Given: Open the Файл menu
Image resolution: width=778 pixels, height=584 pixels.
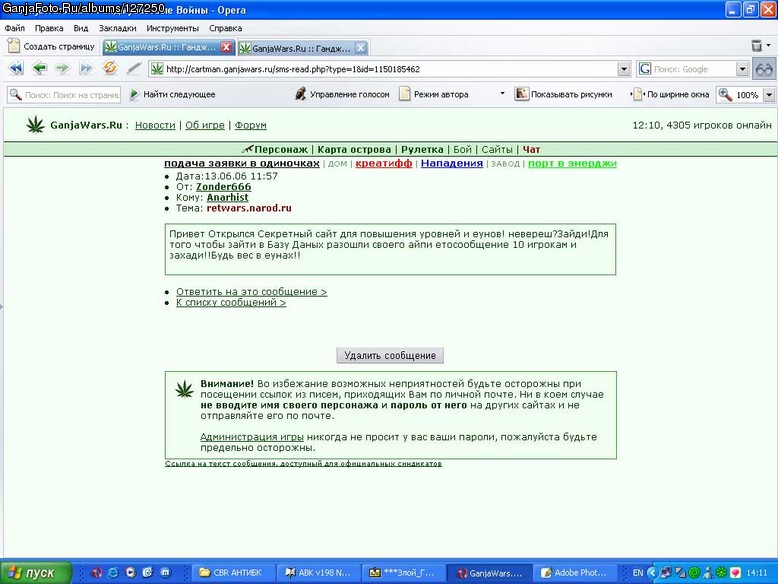Looking at the screenshot, I should pos(14,28).
